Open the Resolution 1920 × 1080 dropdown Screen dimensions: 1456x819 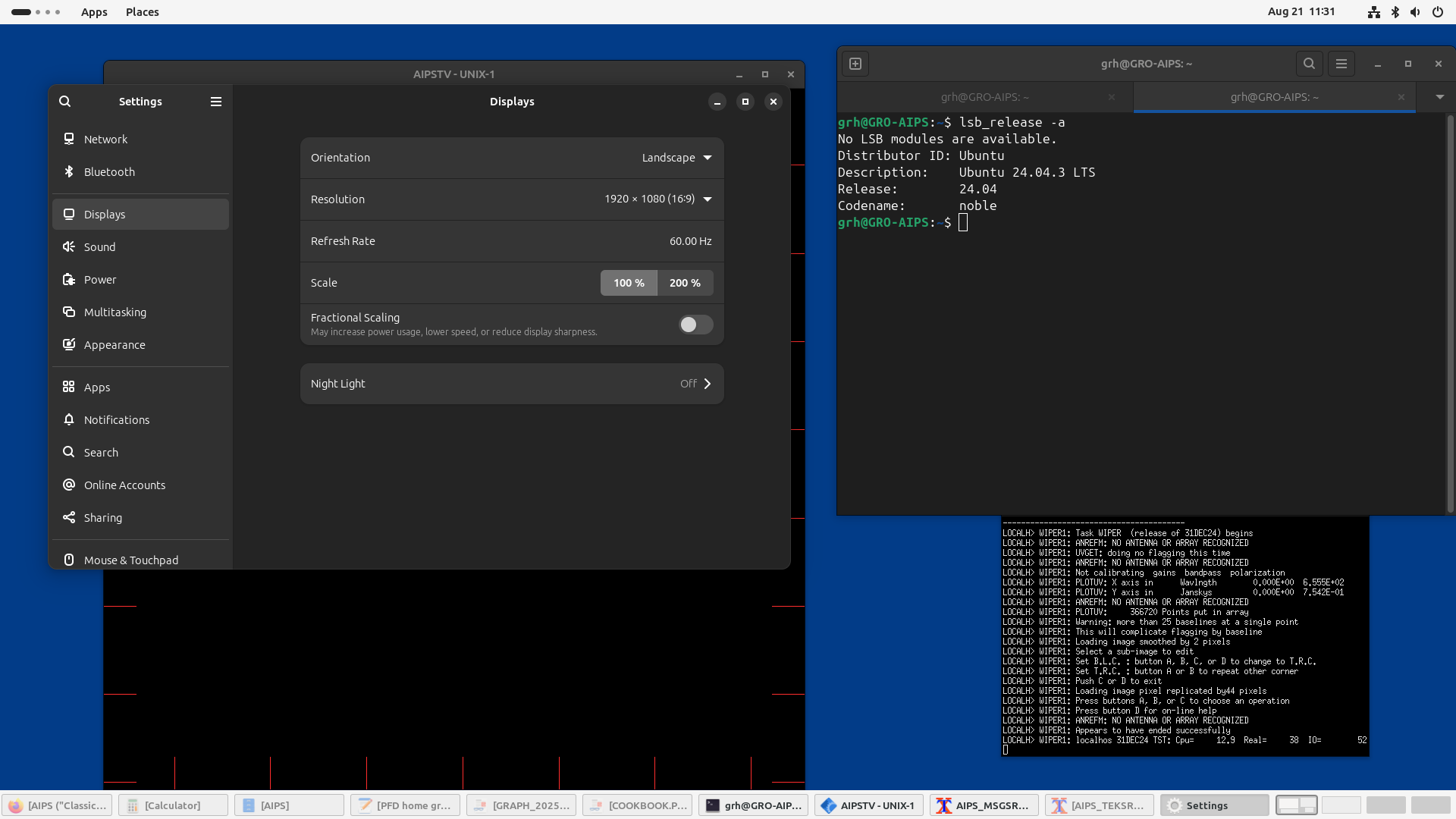click(657, 199)
